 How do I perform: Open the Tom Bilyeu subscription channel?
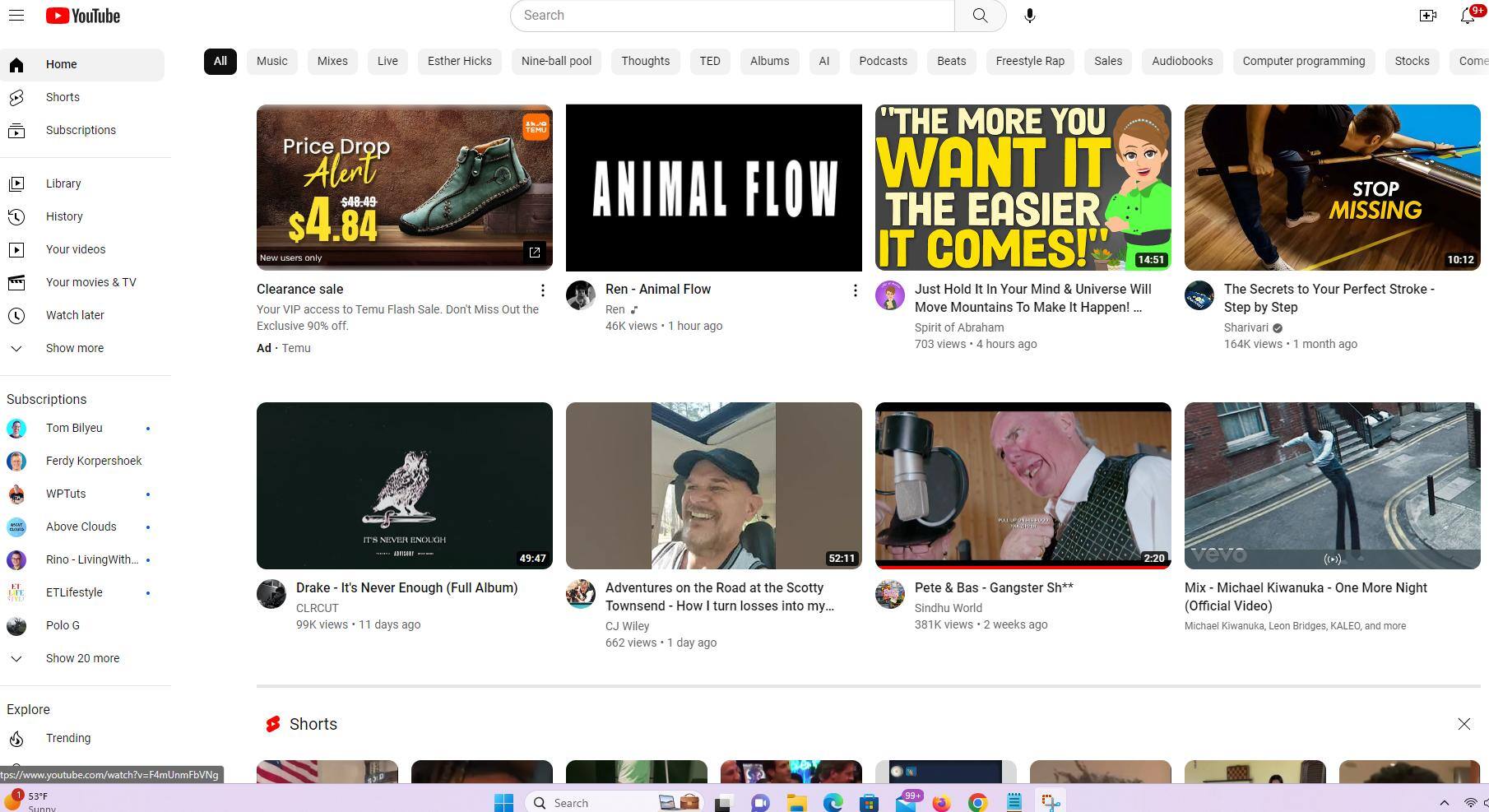click(x=74, y=428)
